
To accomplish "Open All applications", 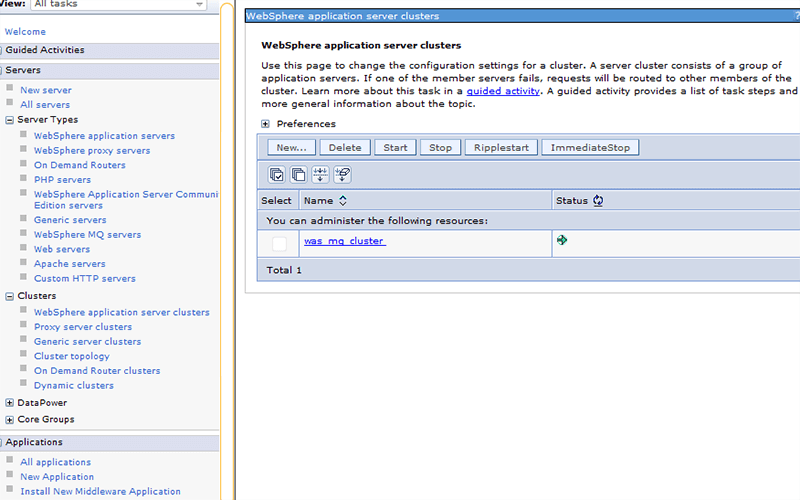I will coord(55,462).
